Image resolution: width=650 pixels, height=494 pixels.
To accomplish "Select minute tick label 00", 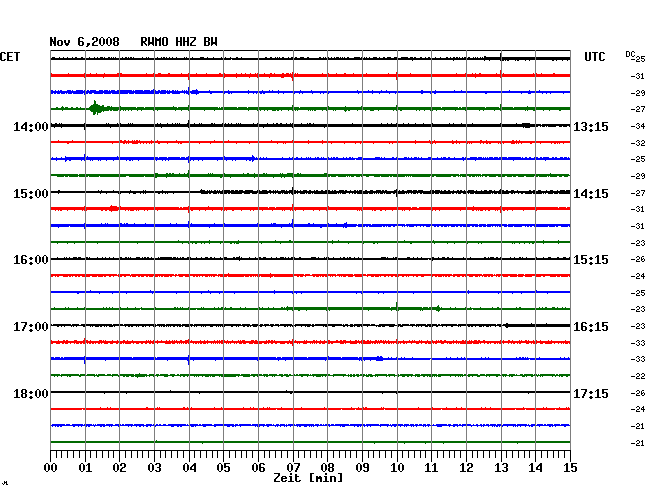I will point(51,468).
